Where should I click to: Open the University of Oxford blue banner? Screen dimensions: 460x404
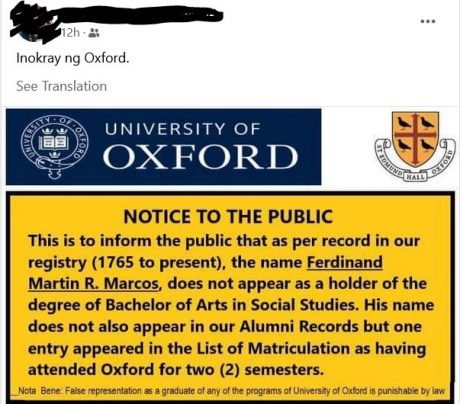(x=164, y=147)
